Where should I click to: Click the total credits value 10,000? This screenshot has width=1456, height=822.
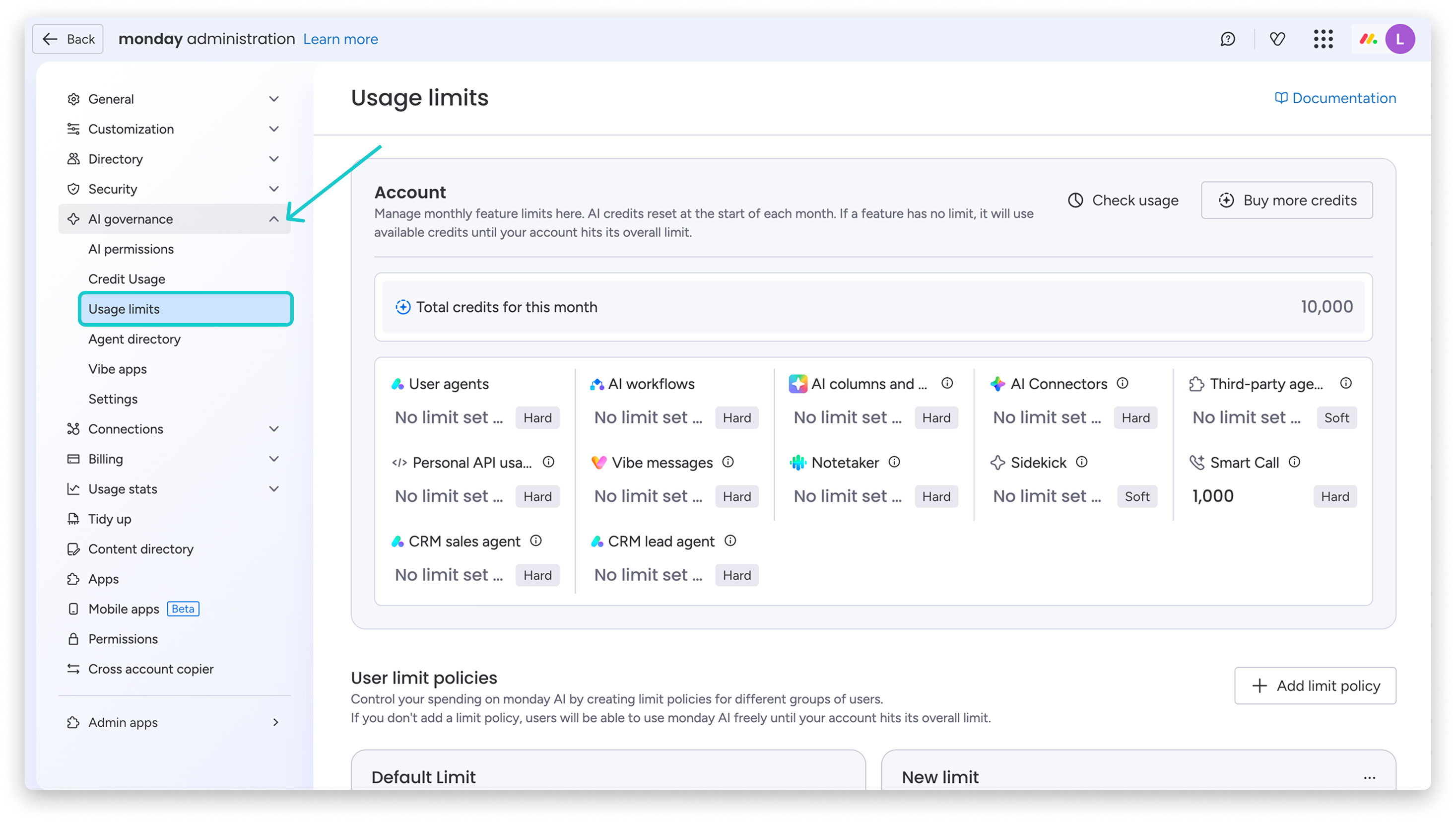coord(1326,306)
